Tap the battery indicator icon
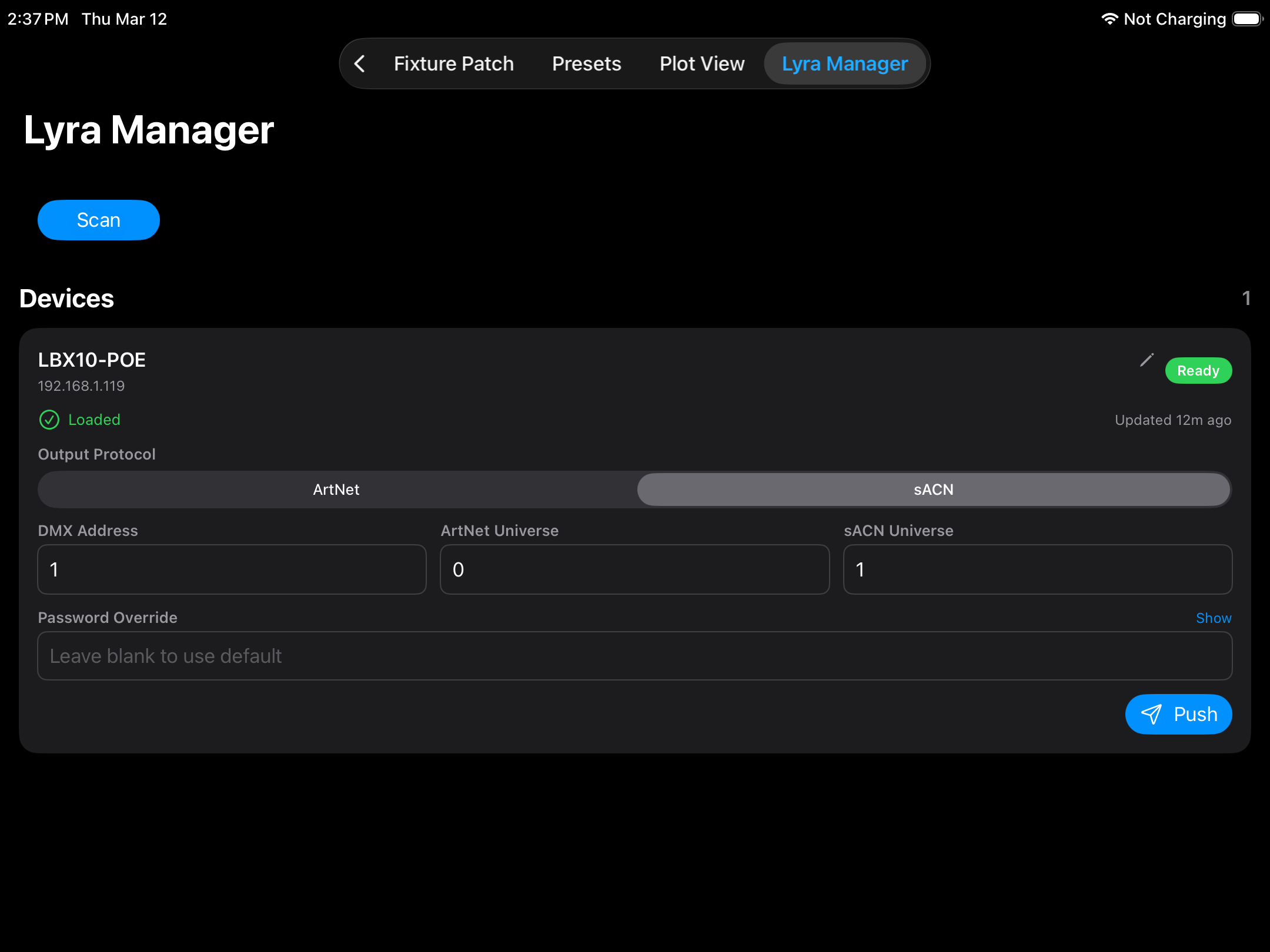Viewport: 1270px width, 952px height. pos(1248,19)
